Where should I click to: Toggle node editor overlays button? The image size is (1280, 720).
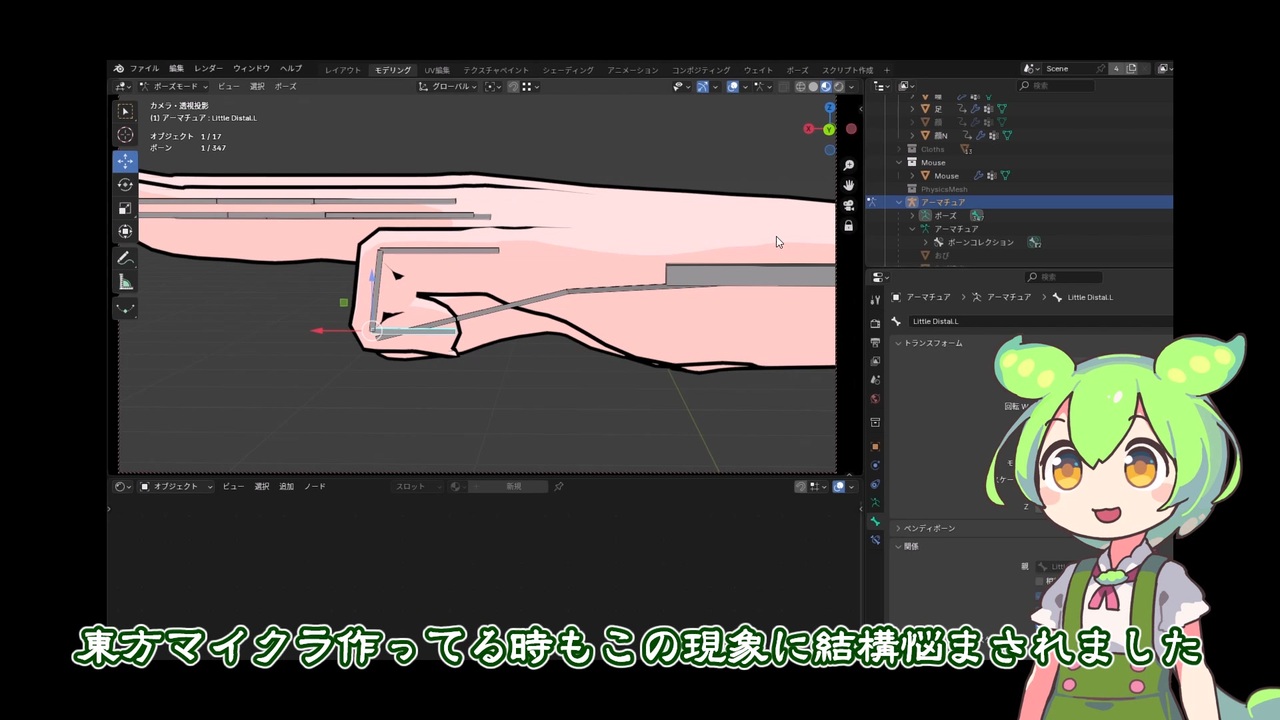[839, 487]
